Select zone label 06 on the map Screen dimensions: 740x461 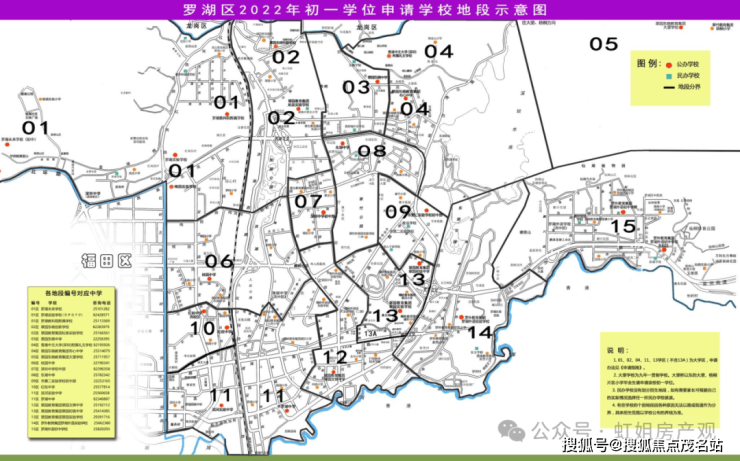(219, 261)
